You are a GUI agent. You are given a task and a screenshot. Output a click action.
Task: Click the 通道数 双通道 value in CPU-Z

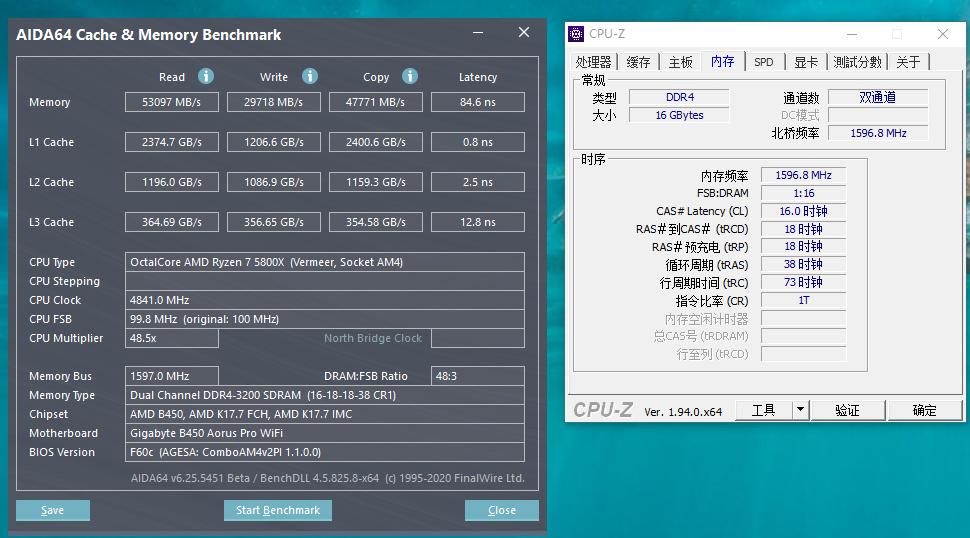878,97
